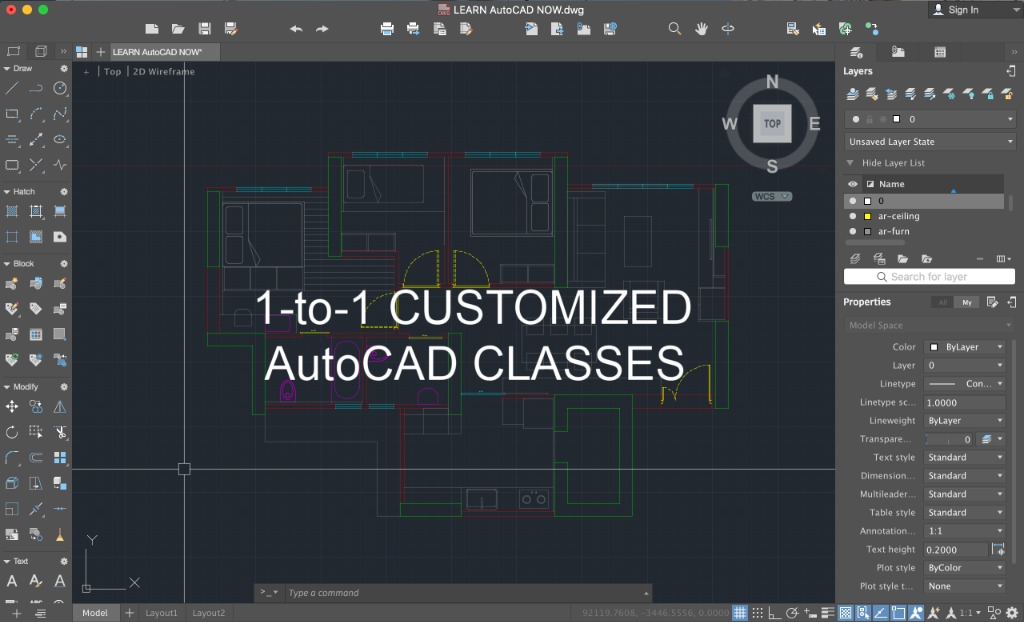Select the Array tool in Modify panel

pos(60,457)
